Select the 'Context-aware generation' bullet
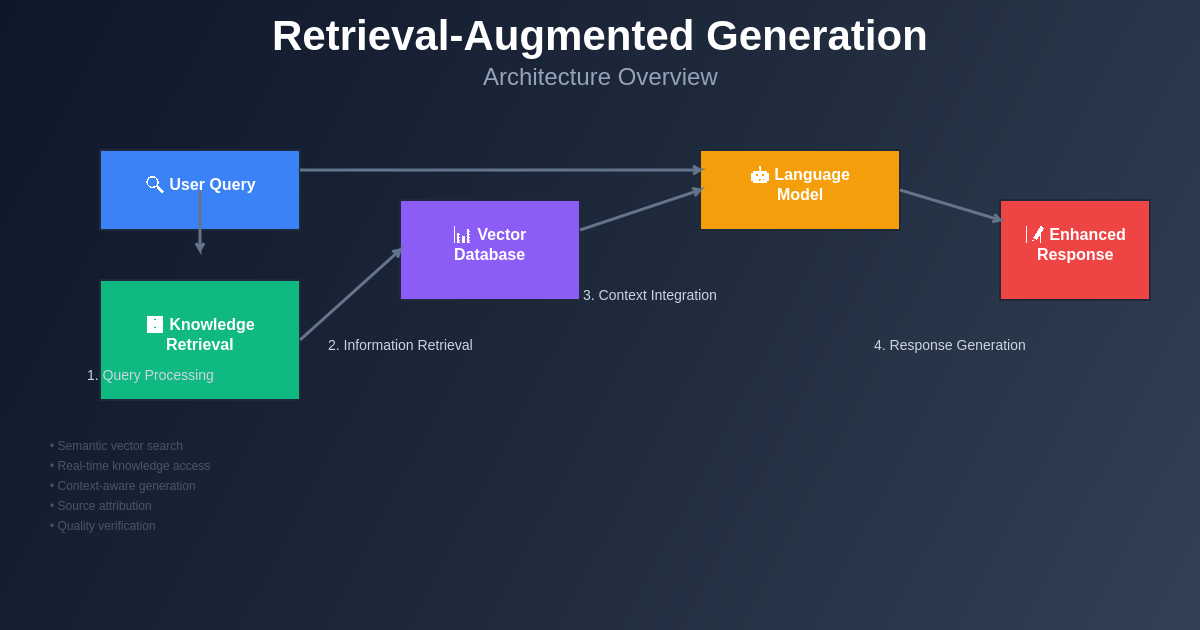The image size is (1200, 630). (x=123, y=486)
